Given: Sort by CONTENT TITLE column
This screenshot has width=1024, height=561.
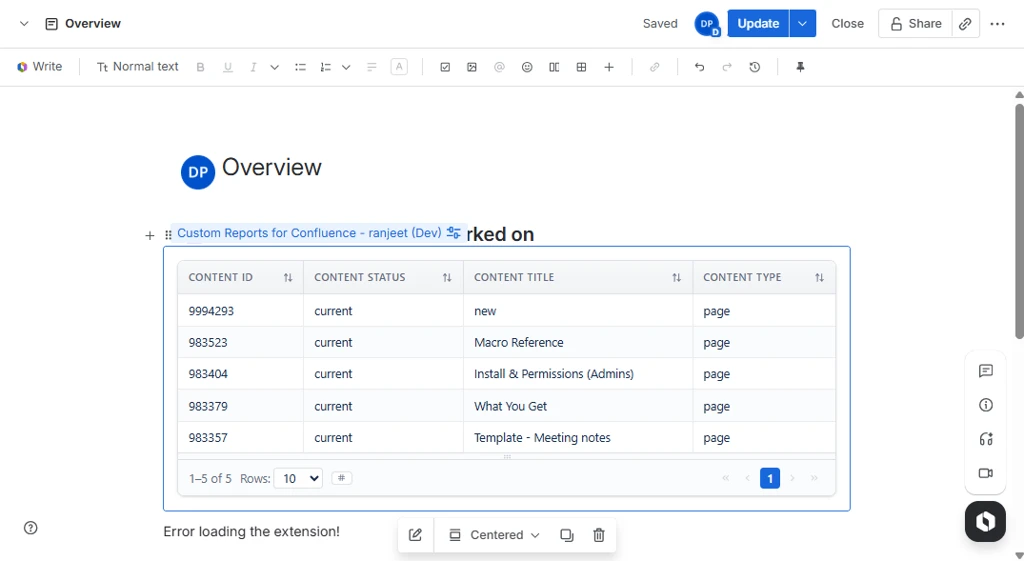Looking at the screenshot, I should tap(677, 278).
